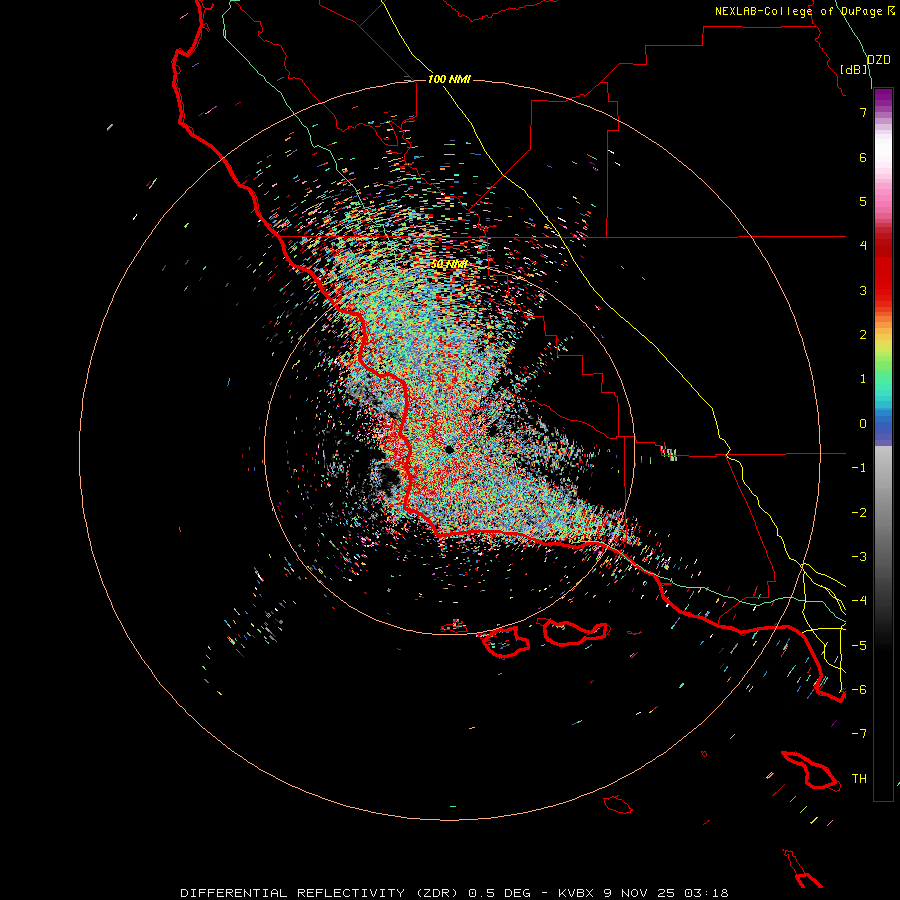This screenshot has width=900, height=900.
Task: Click the [dB] unit label
Action: [x=854, y=69]
